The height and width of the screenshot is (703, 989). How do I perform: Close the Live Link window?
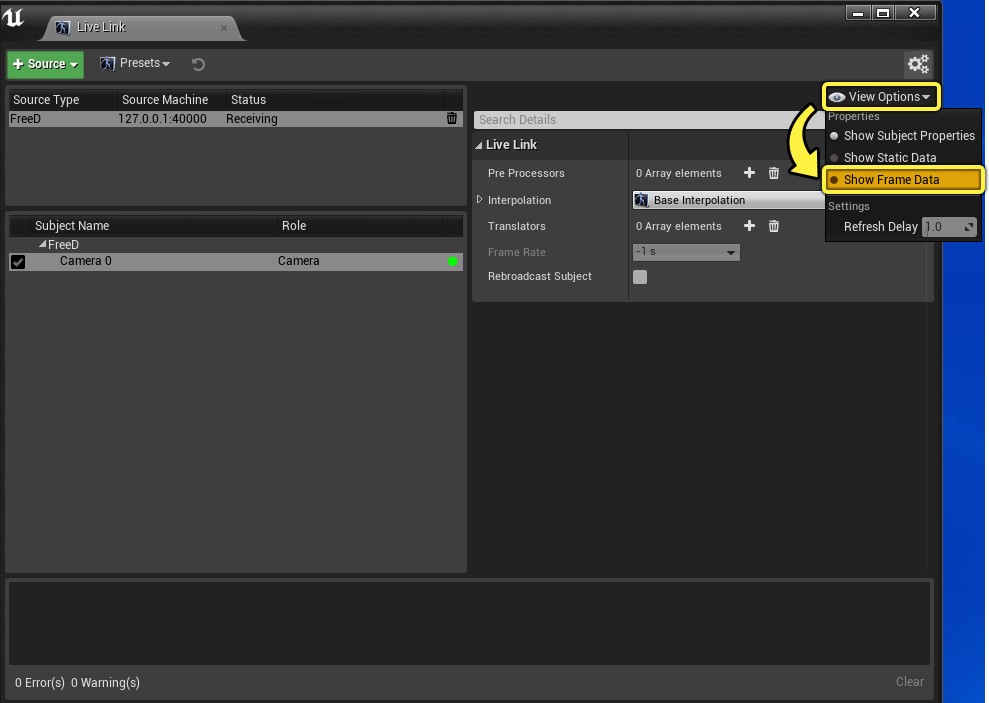click(x=915, y=13)
